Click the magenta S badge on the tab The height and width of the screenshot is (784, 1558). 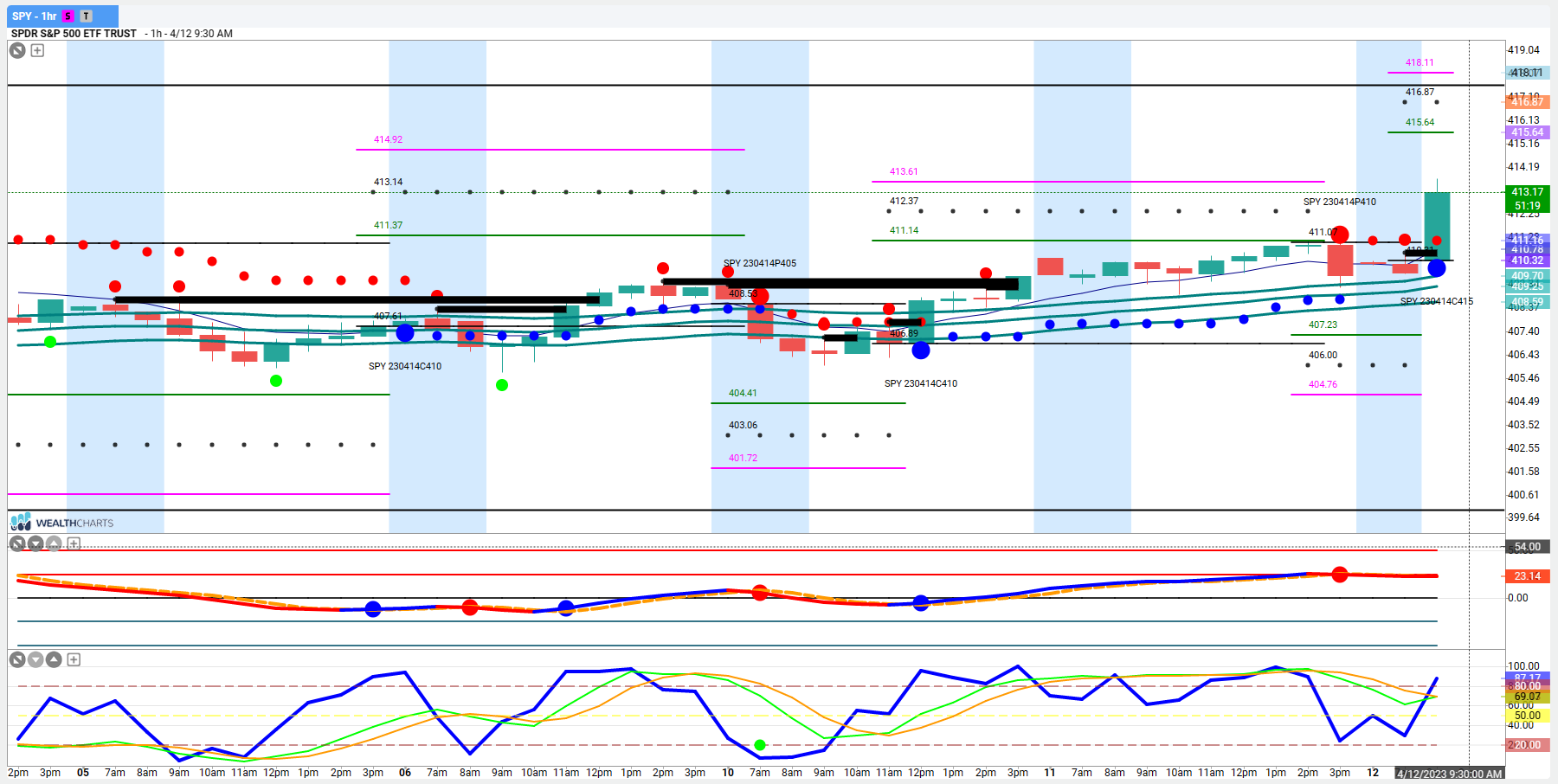click(x=68, y=16)
